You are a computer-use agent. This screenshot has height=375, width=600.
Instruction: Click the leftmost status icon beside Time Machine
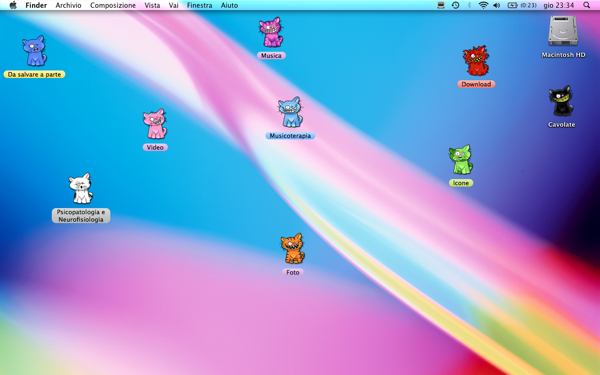tap(441, 5)
